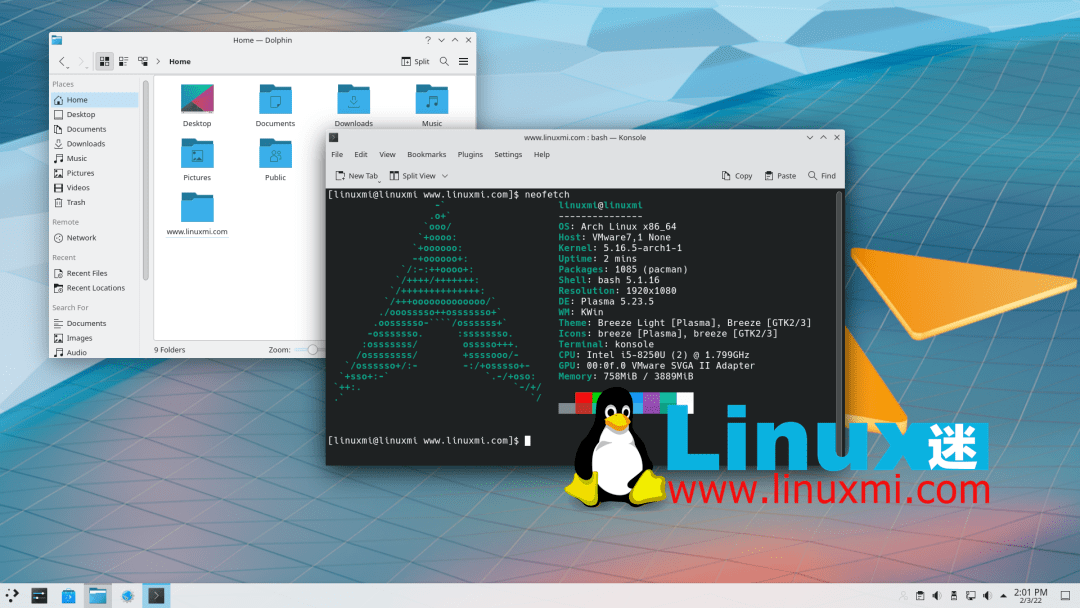Open the search in Dolphin
Screen dimensions: 1080x608
pyautogui.click(x=445, y=61)
